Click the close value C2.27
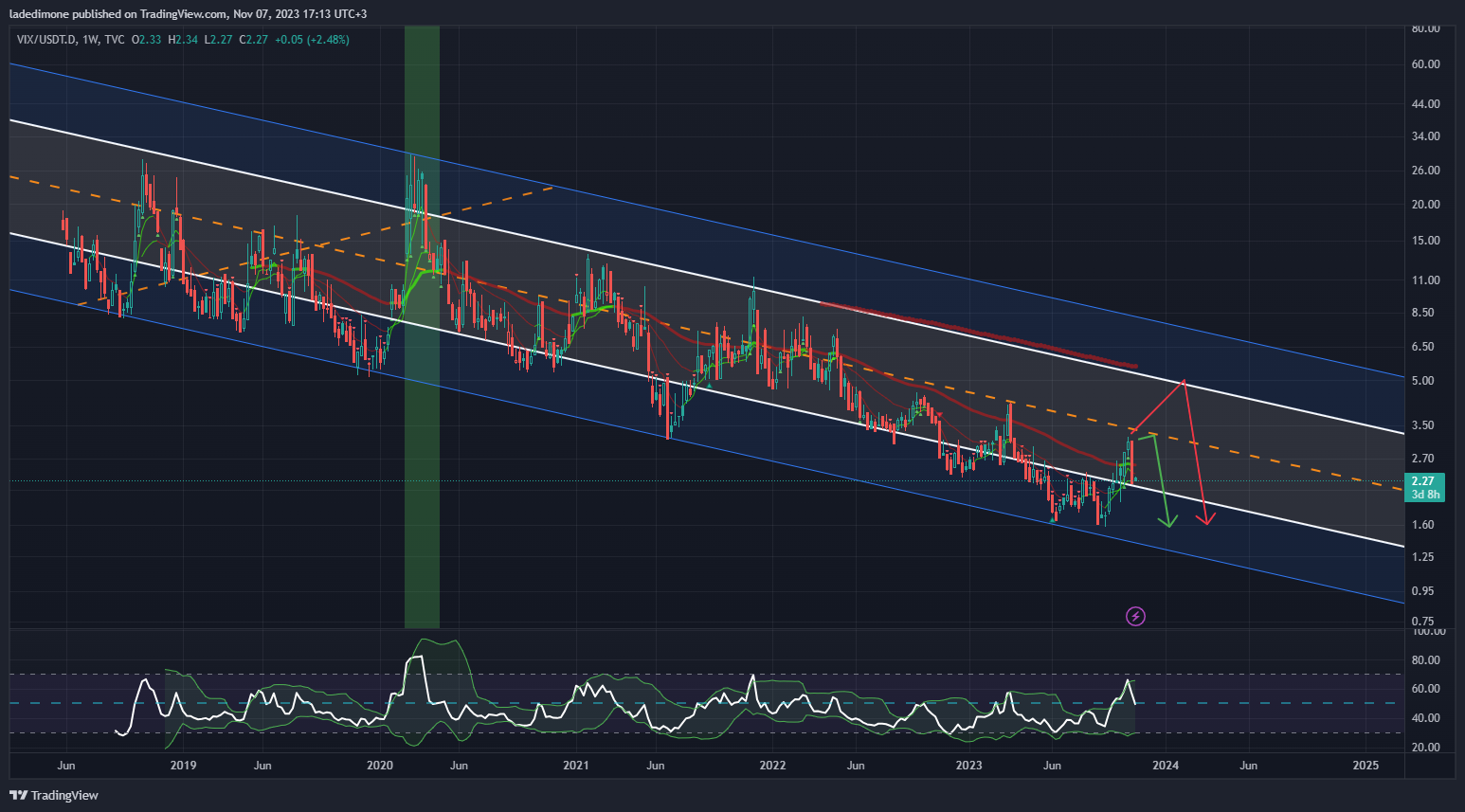This screenshot has width=1465, height=812. (254, 40)
